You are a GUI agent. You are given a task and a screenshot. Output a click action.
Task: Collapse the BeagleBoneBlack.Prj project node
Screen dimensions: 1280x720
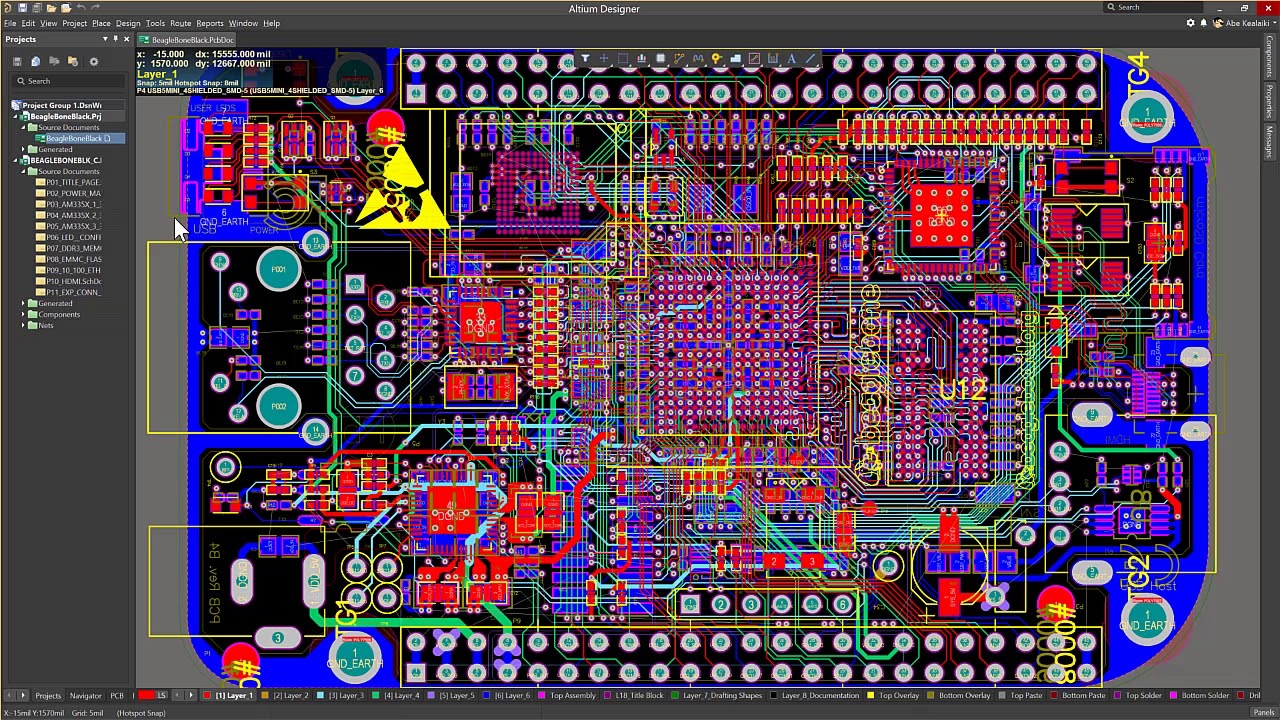pyautogui.click(x=17, y=117)
